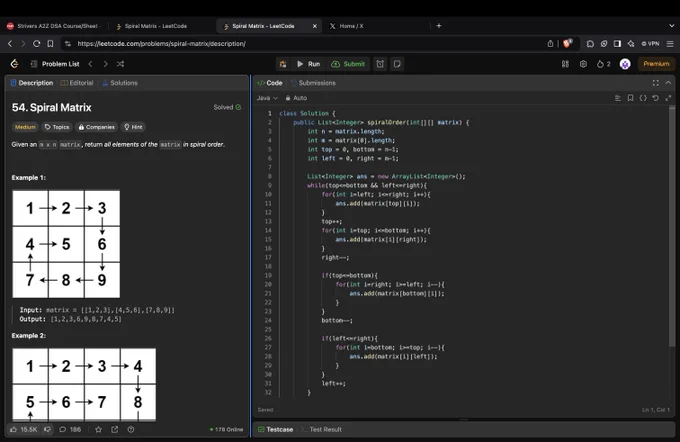This screenshot has width=680, height=442.
Task: Bookmark this page in the browser
Action: [x=50, y=44]
